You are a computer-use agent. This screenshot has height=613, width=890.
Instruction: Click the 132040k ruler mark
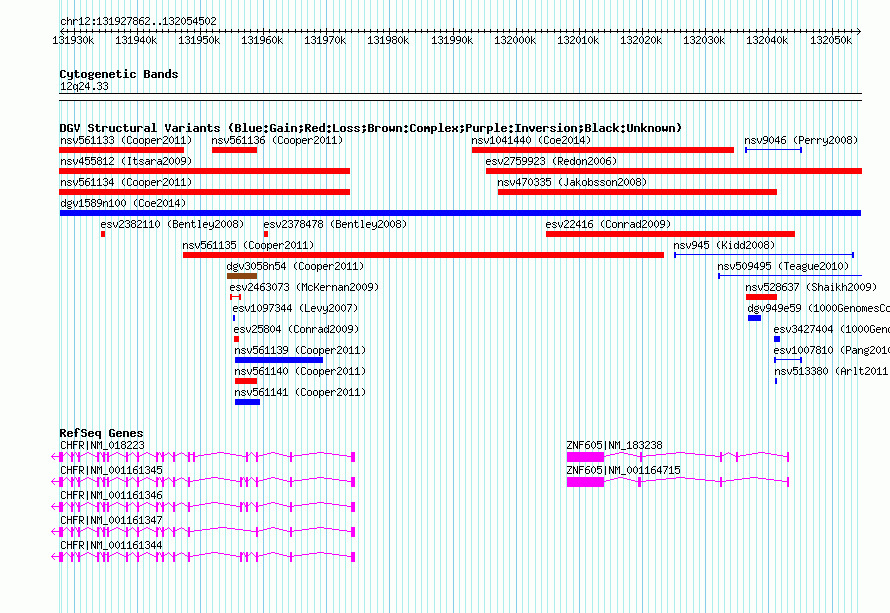[x=767, y=40]
